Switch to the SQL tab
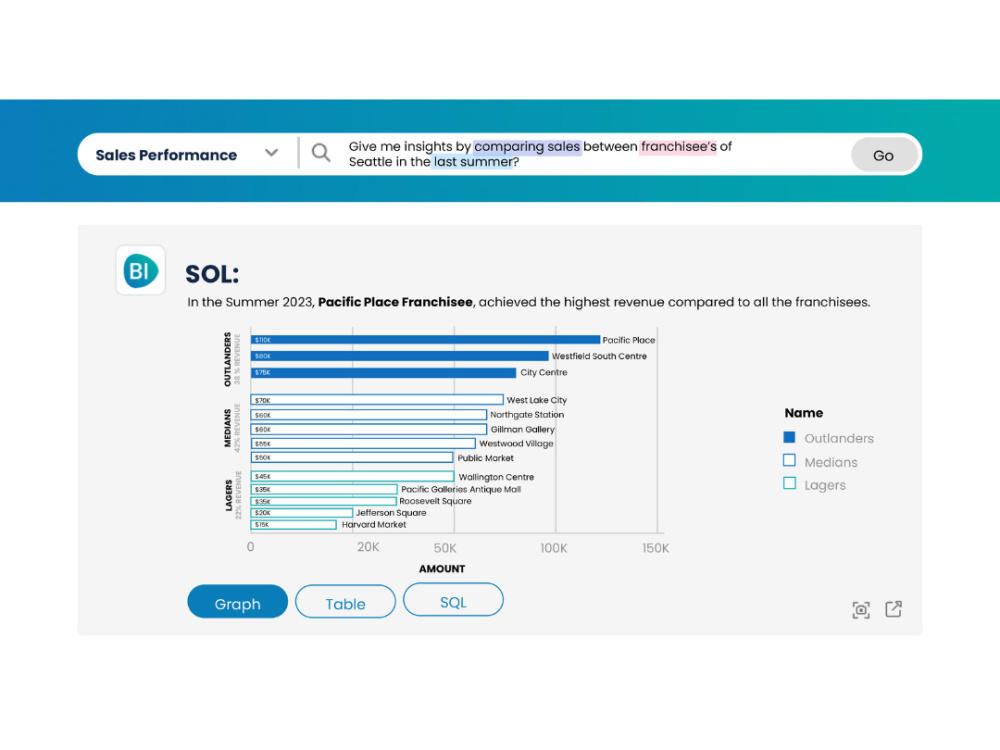 pos(453,599)
